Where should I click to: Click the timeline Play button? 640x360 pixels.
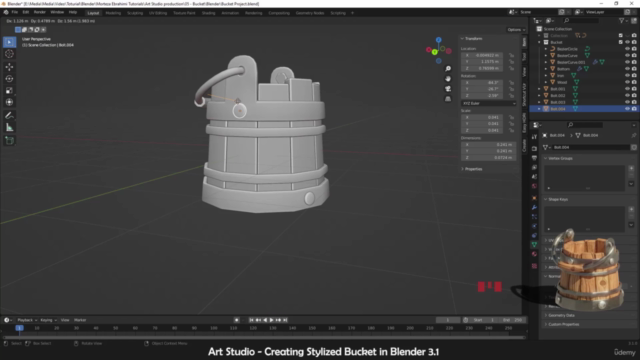(x=271, y=320)
